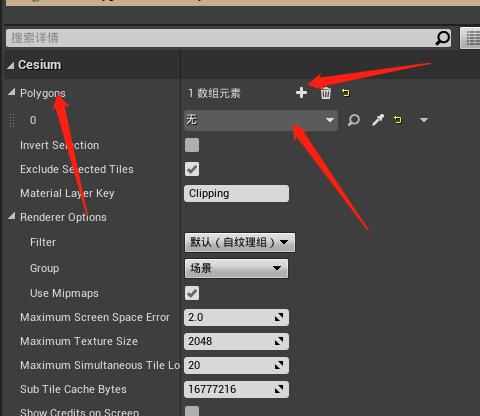The width and height of the screenshot is (480, 416).
Task: Edit Maximum Simultaneous Tile Loads value
Action: [x=236, y=365]
